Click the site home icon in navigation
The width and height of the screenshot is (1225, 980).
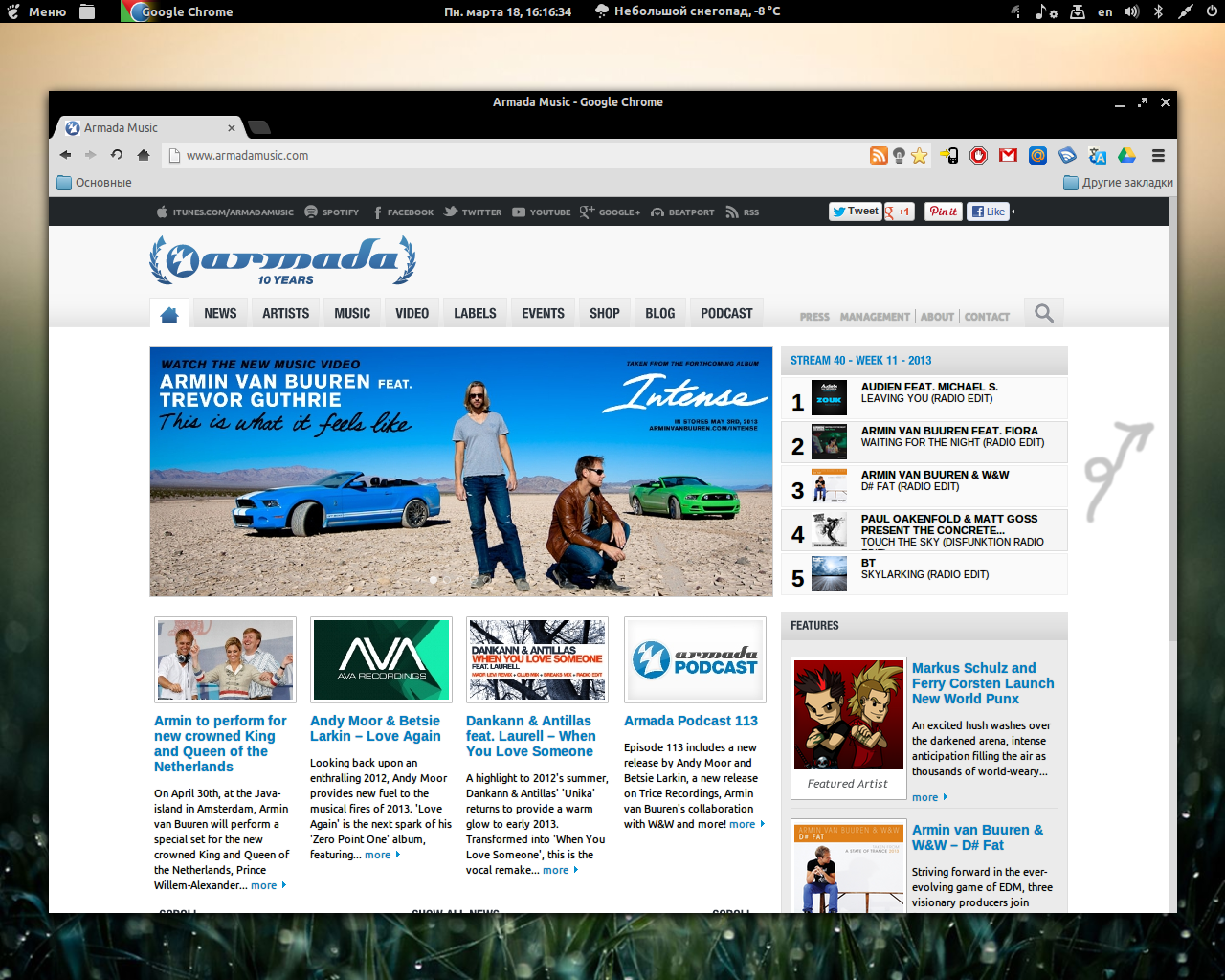[x=169, y=314]
